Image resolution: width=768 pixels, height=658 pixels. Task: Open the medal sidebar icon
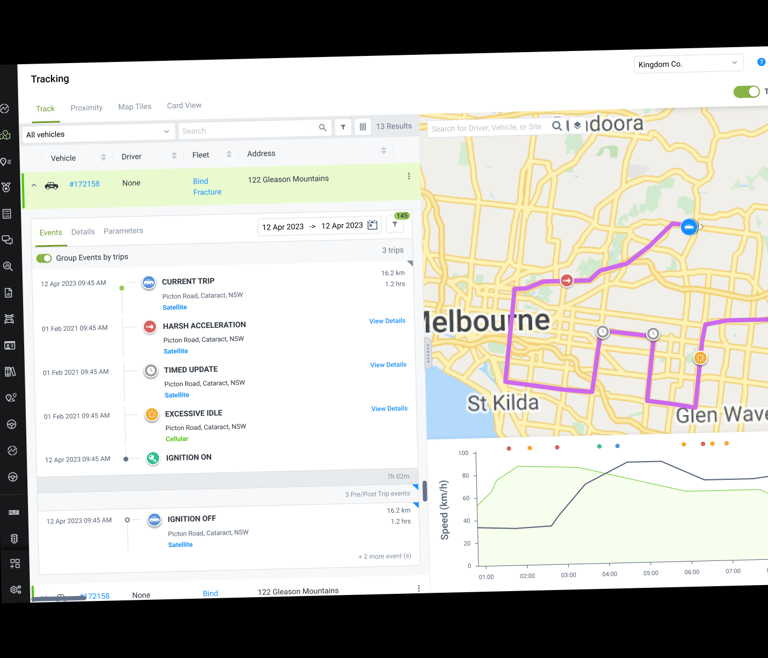6,187
